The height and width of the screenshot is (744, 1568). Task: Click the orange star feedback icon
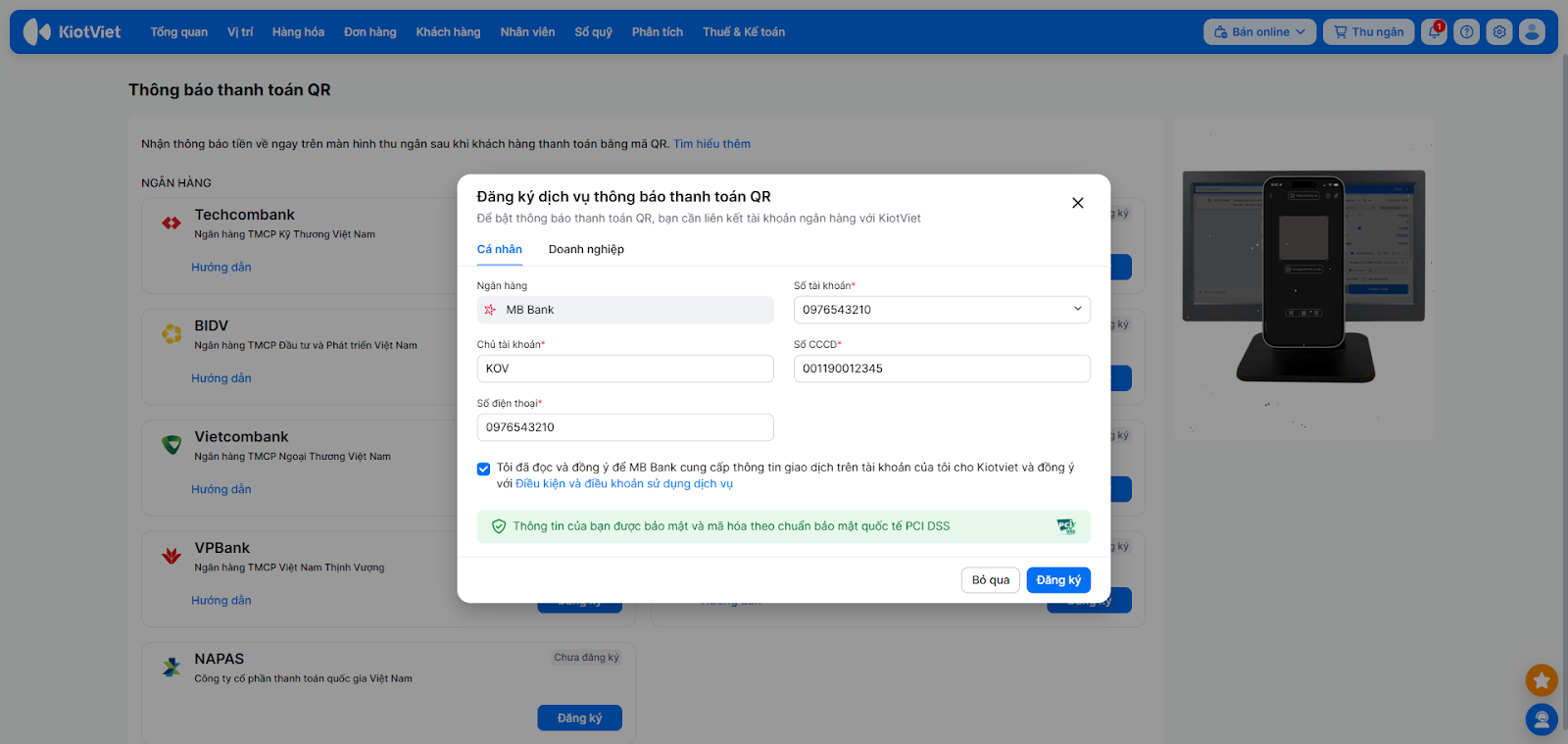coord(1542,679)
